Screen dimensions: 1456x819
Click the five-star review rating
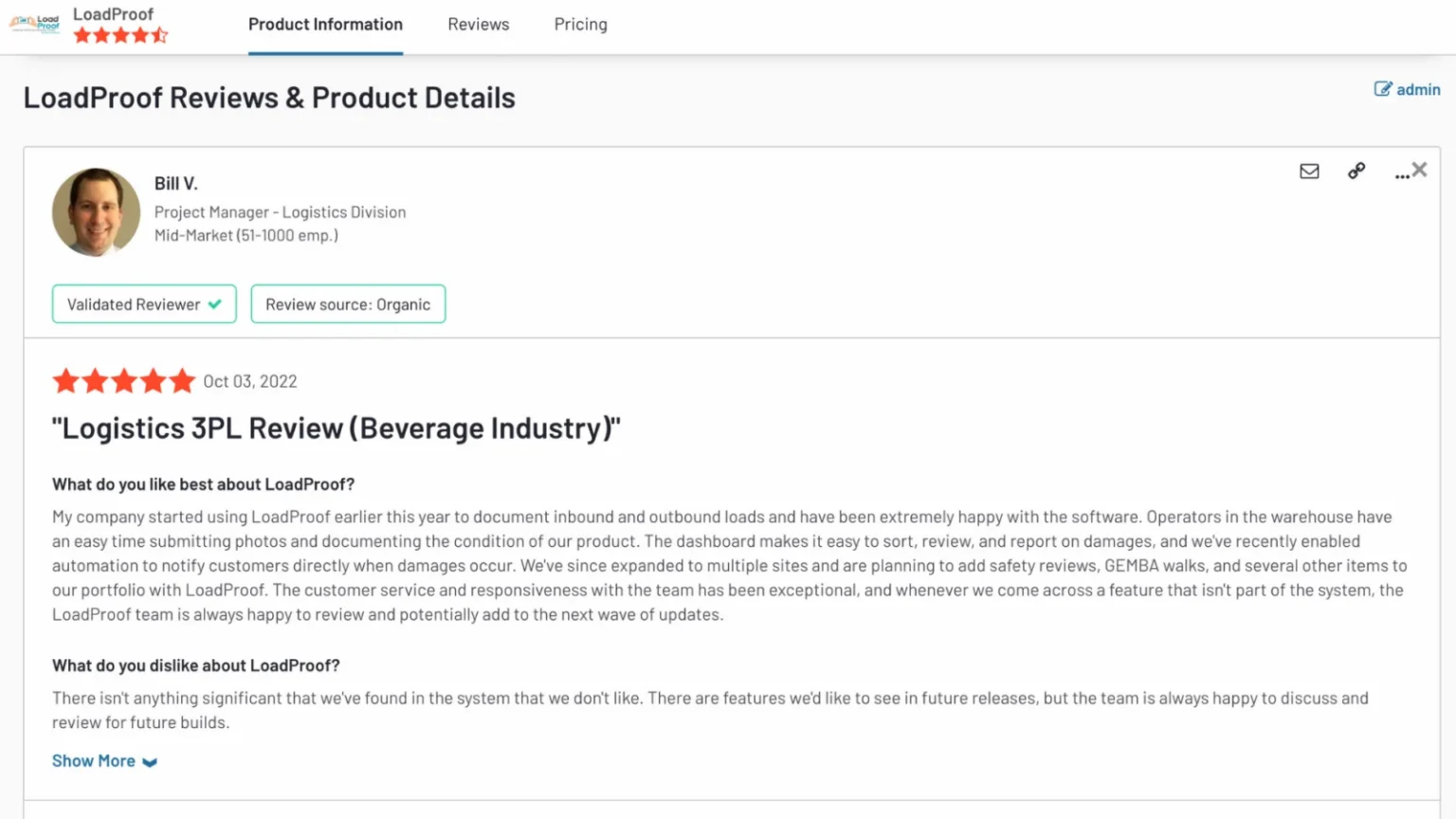coord(124,381)
